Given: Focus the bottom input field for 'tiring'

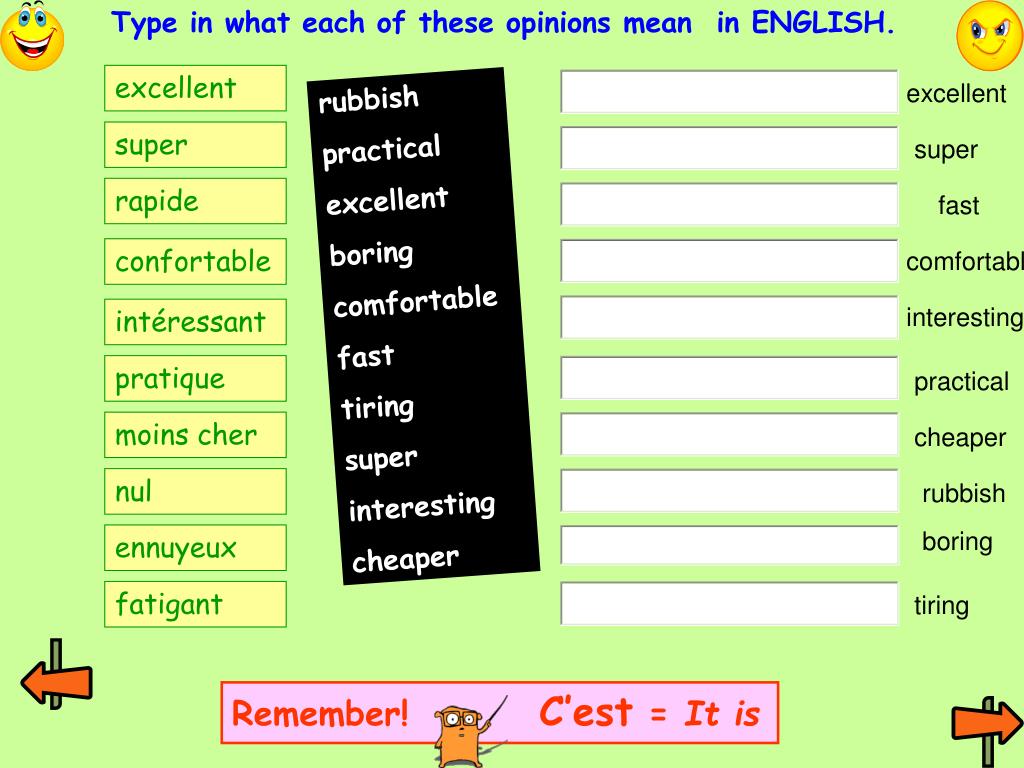Looking at the screenshot, I should coord(729,604).
